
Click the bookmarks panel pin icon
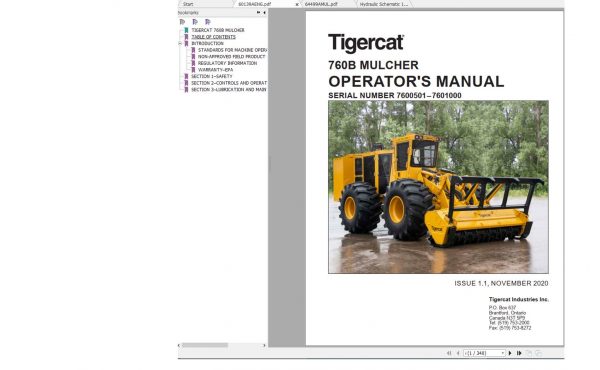coord(258,13)
